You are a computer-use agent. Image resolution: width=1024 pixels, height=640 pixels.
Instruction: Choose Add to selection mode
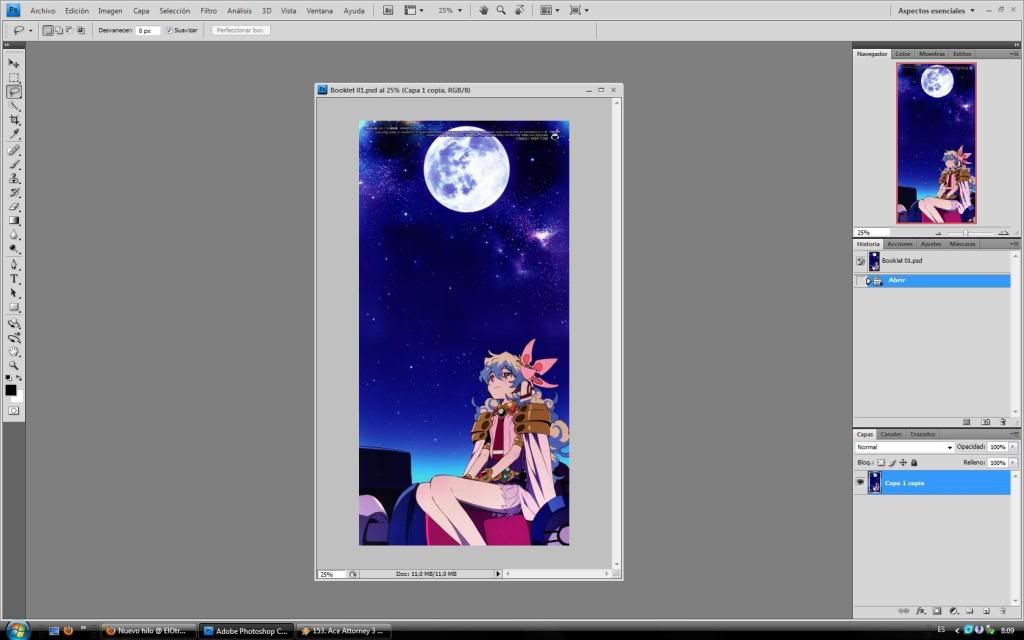coord(59,30)
